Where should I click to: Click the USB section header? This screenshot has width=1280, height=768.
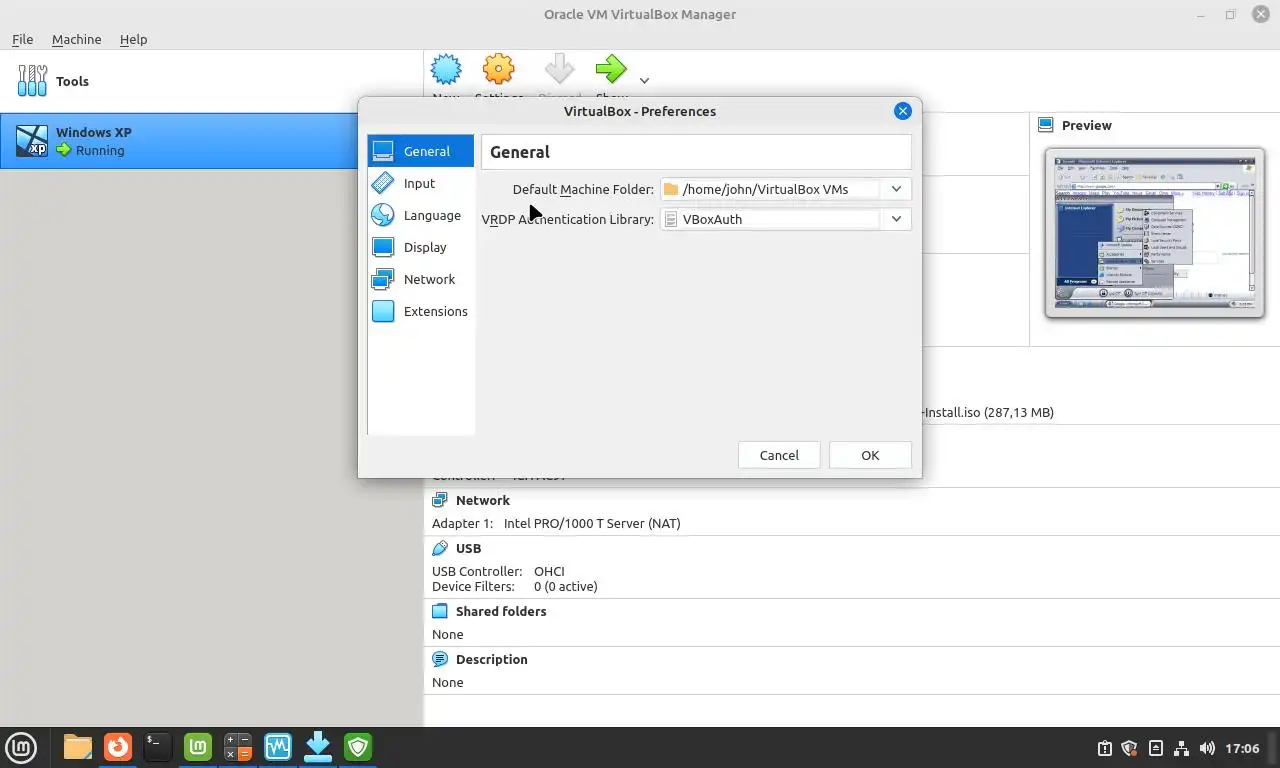(468, 548)
